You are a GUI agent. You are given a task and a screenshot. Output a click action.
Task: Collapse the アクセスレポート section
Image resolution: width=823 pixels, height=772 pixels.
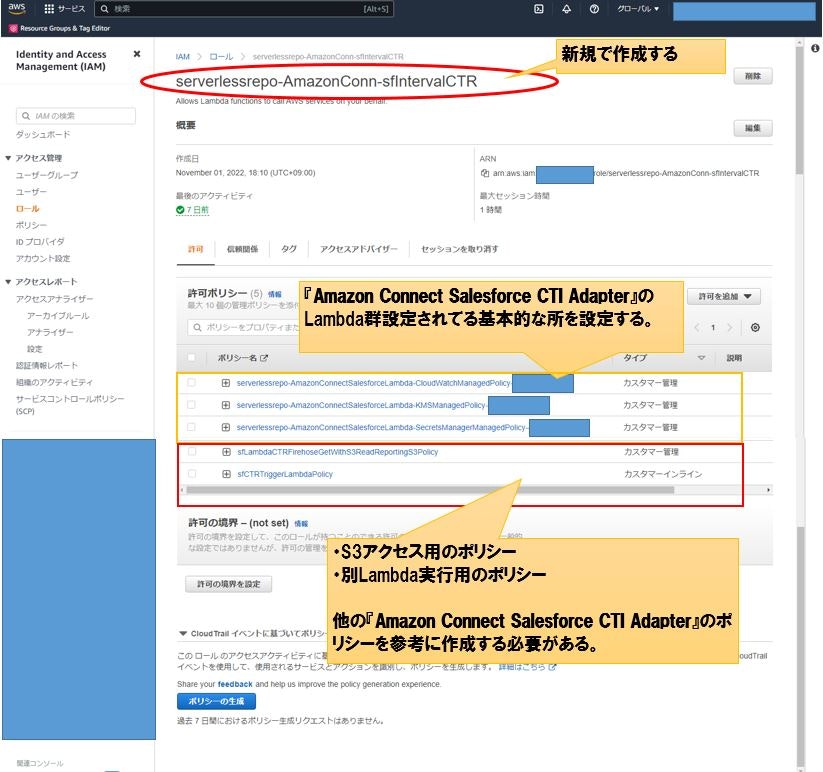[x=8, y=282]
